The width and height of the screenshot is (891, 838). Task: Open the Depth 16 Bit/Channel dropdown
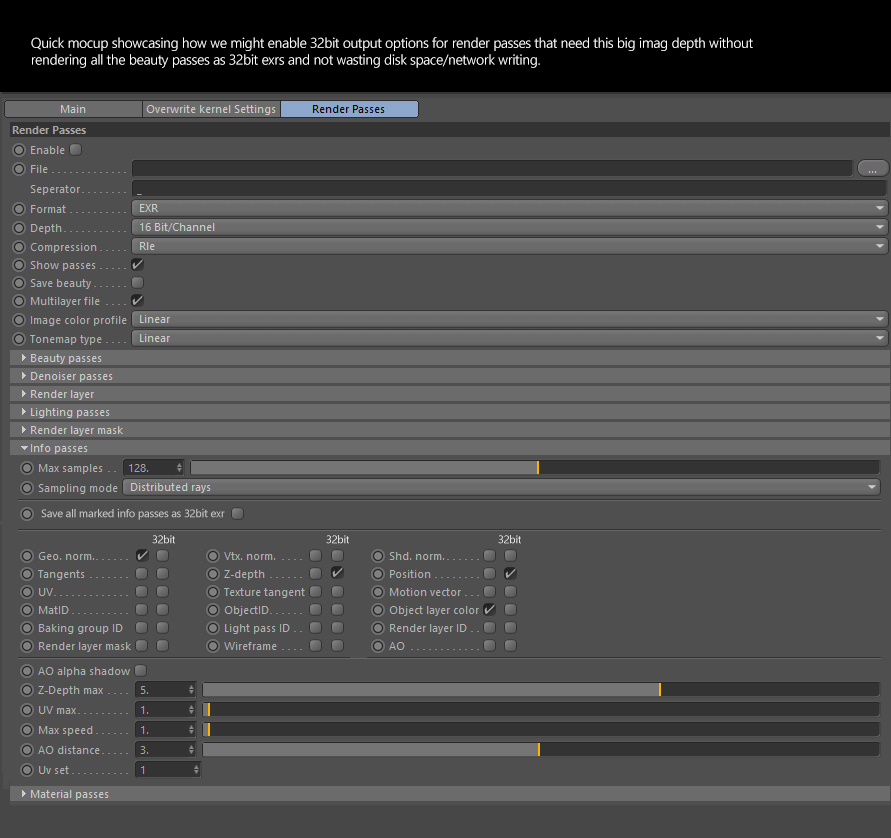509,227
